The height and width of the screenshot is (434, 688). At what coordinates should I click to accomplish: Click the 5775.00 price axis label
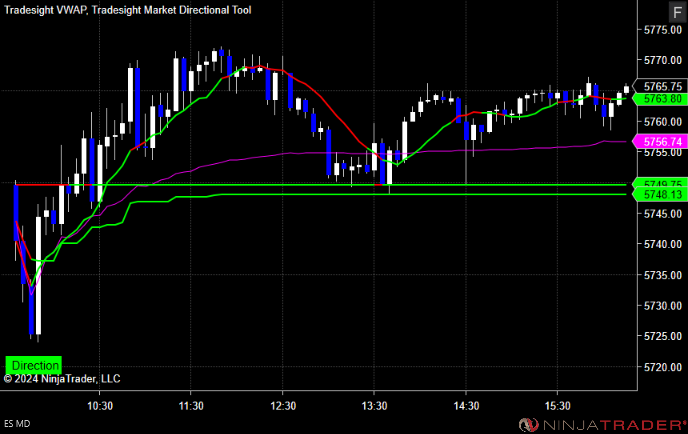click(663, 30)
